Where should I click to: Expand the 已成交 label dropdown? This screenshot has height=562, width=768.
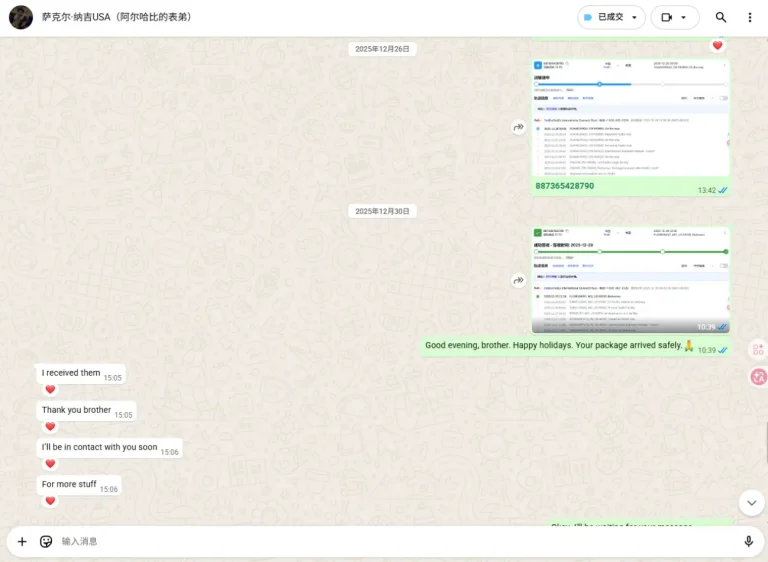coord(611,17)
